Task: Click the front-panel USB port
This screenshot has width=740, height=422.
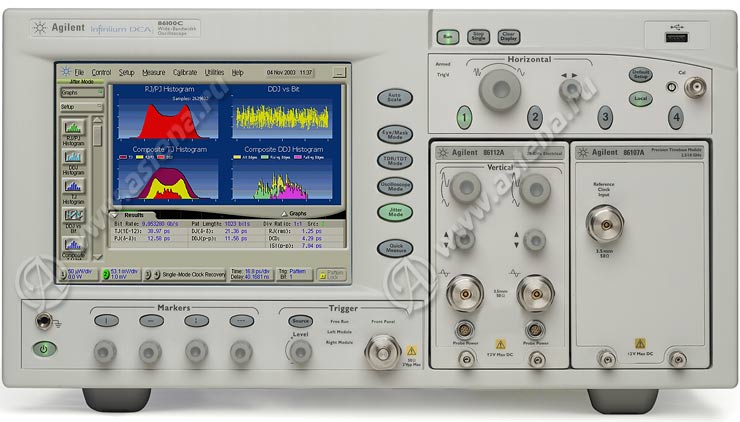Action: (x=676, y=38)
